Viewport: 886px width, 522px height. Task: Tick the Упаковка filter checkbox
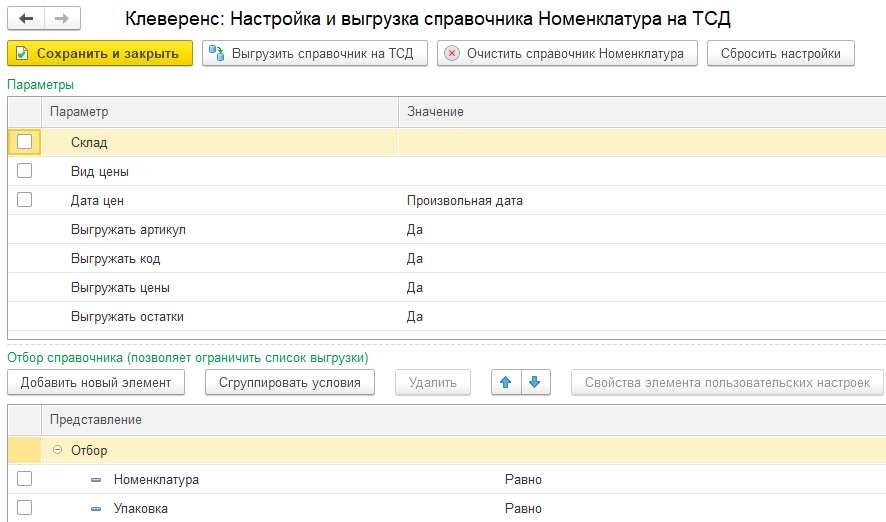(24, 507)
